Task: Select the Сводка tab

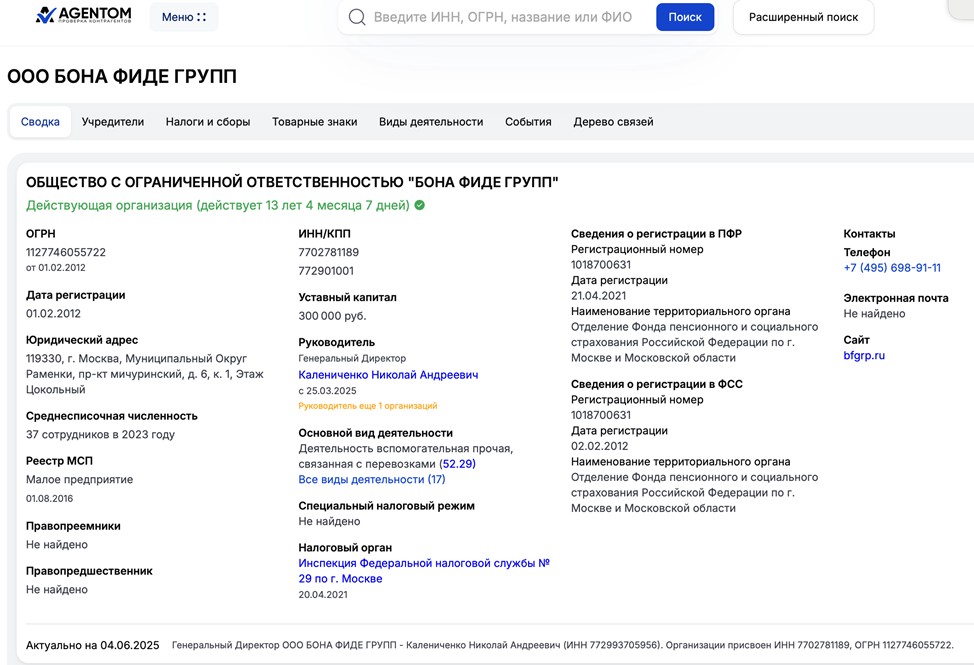Action: [40, 122]
